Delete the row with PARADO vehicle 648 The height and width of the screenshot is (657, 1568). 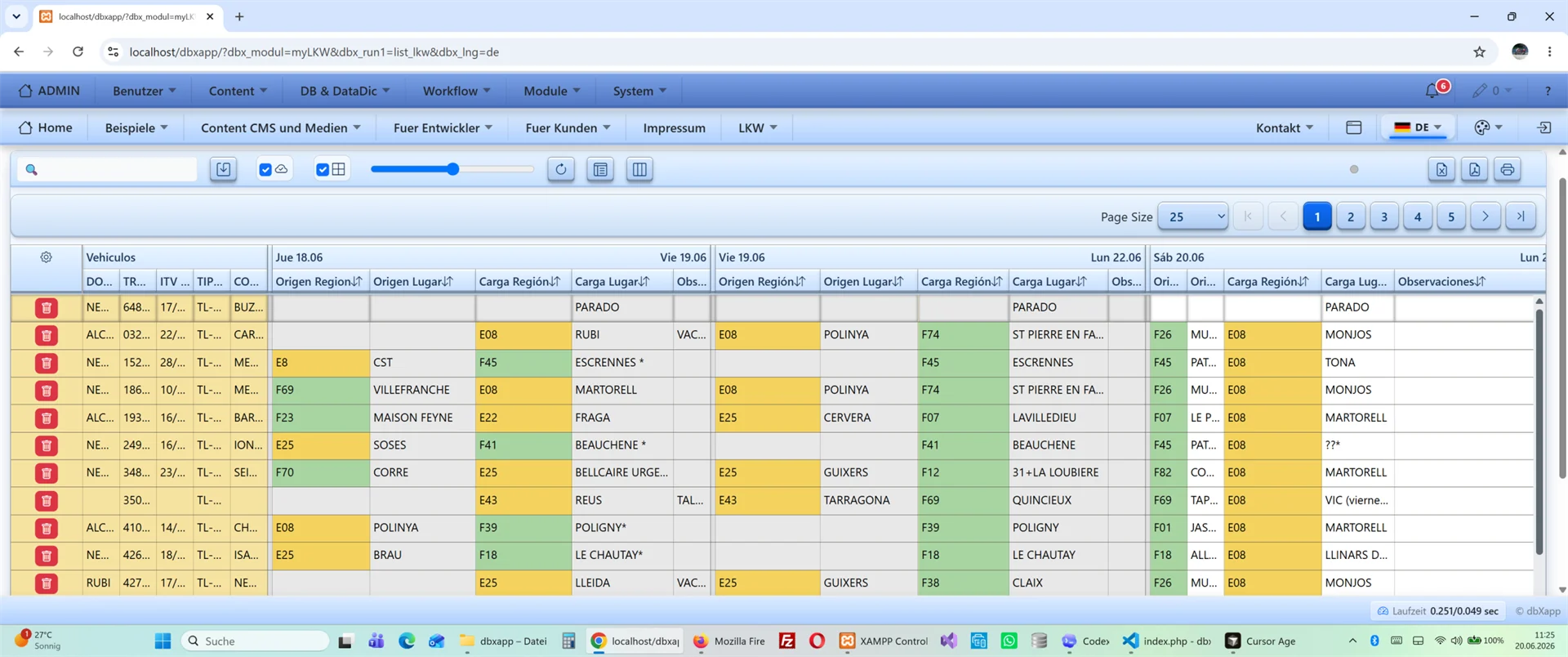(47, 307)
